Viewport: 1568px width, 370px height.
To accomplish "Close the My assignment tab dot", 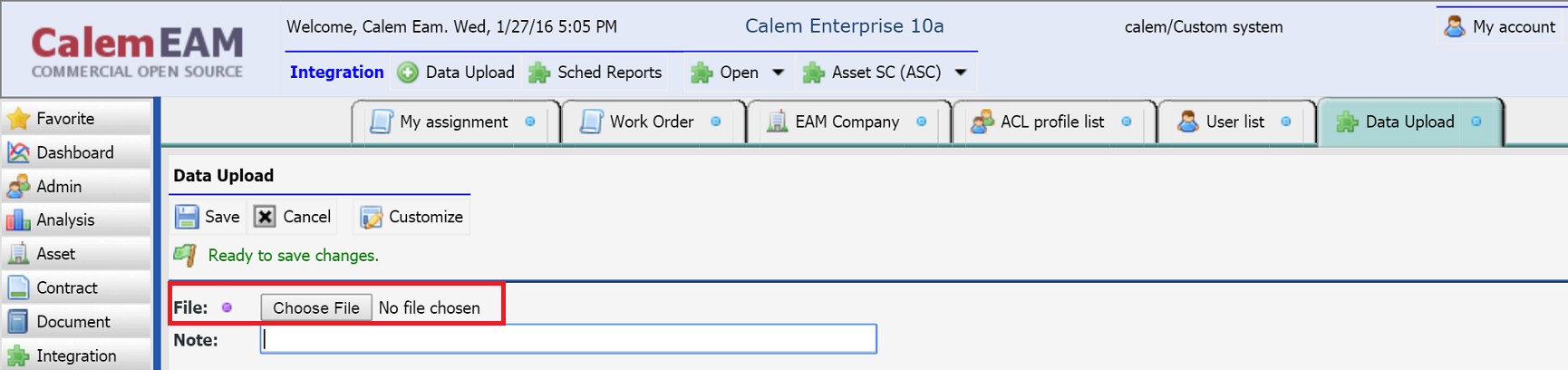I will [x=530, y=122].
